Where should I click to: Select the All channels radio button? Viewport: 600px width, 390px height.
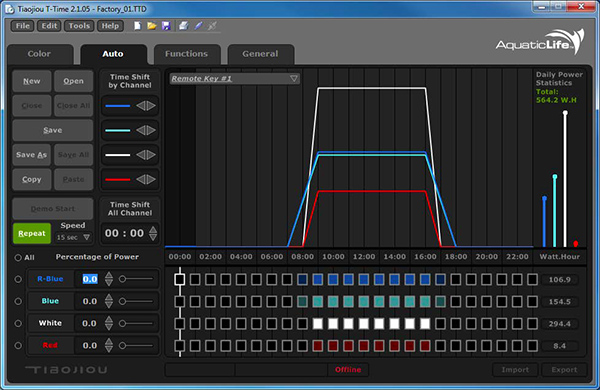[18, 258]
